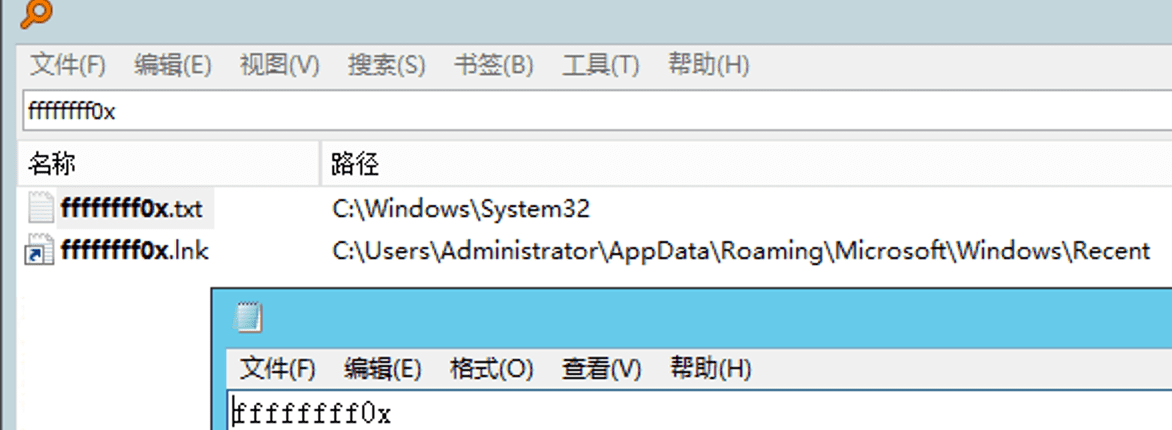This screenshot has height=430, width=1172.
Task: Open Everything's 编辑(E) menu
Action: pyautogui.click(x=173, y=66)
